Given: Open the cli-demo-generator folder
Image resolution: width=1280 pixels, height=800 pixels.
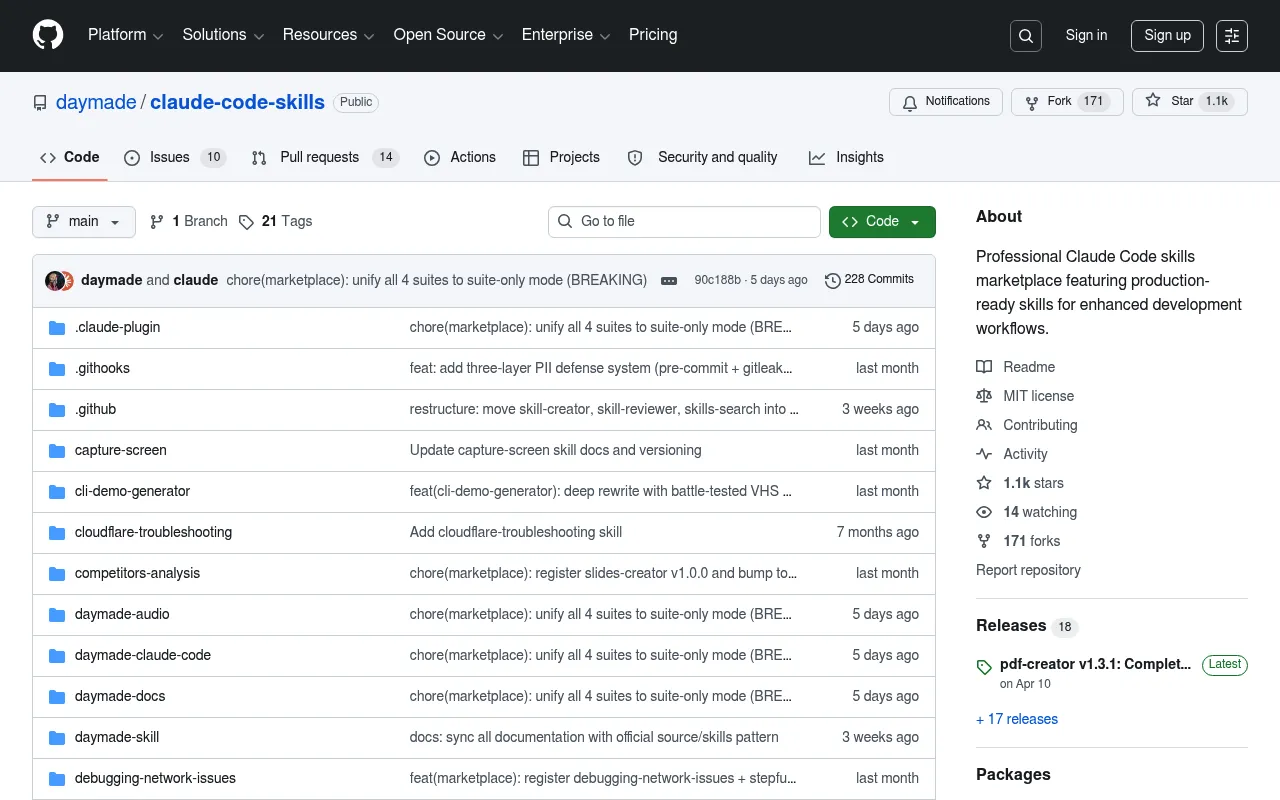Looking at the screenshot, I should click(132, 492).
